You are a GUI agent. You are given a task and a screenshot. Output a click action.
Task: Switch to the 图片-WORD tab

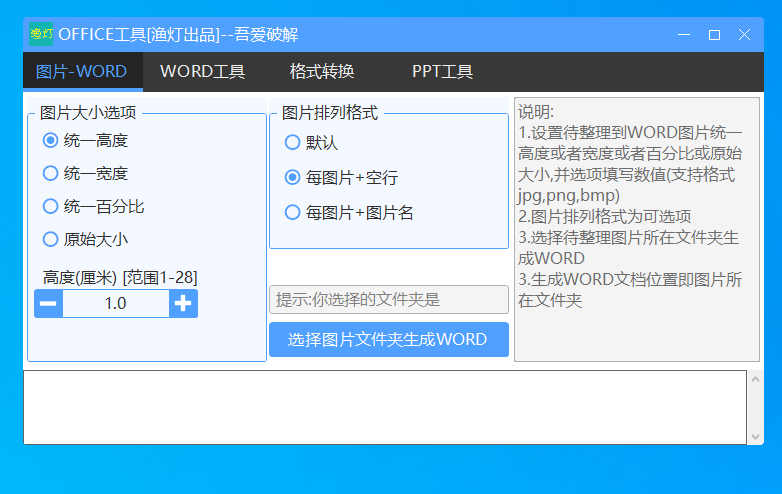coord(83,72)
